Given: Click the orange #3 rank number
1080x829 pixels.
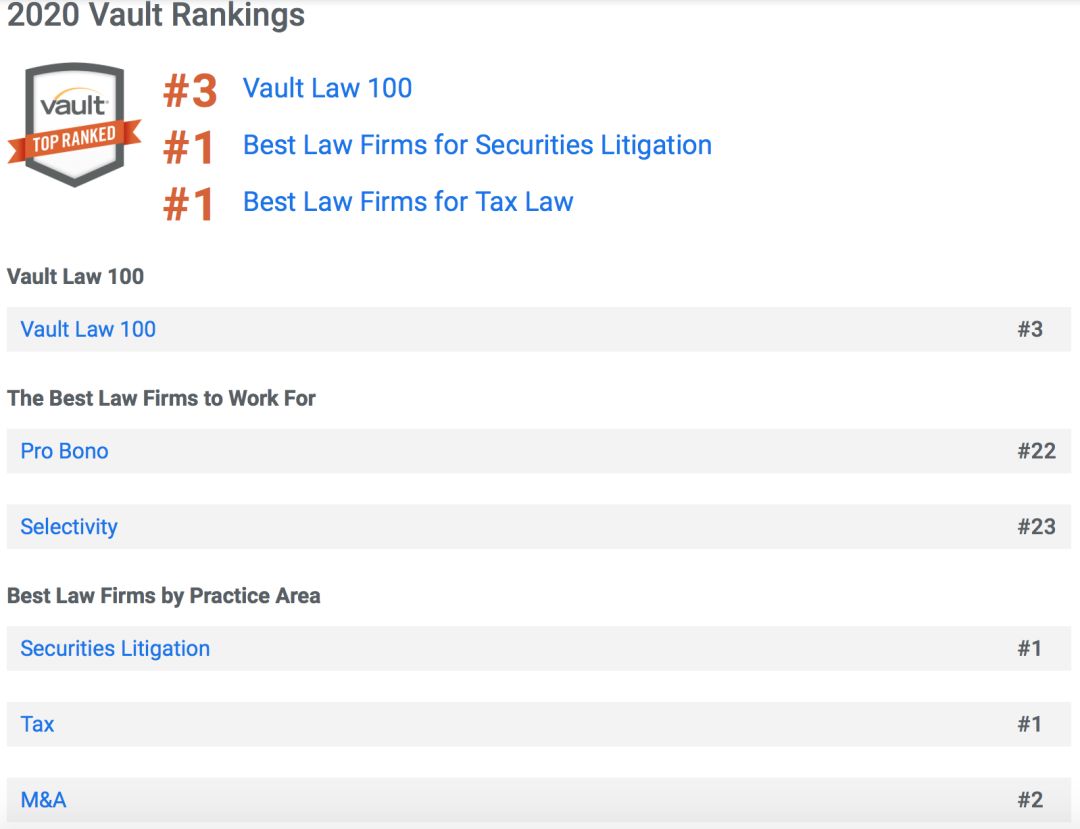Looking at the screenshot, I should (190, 91).
